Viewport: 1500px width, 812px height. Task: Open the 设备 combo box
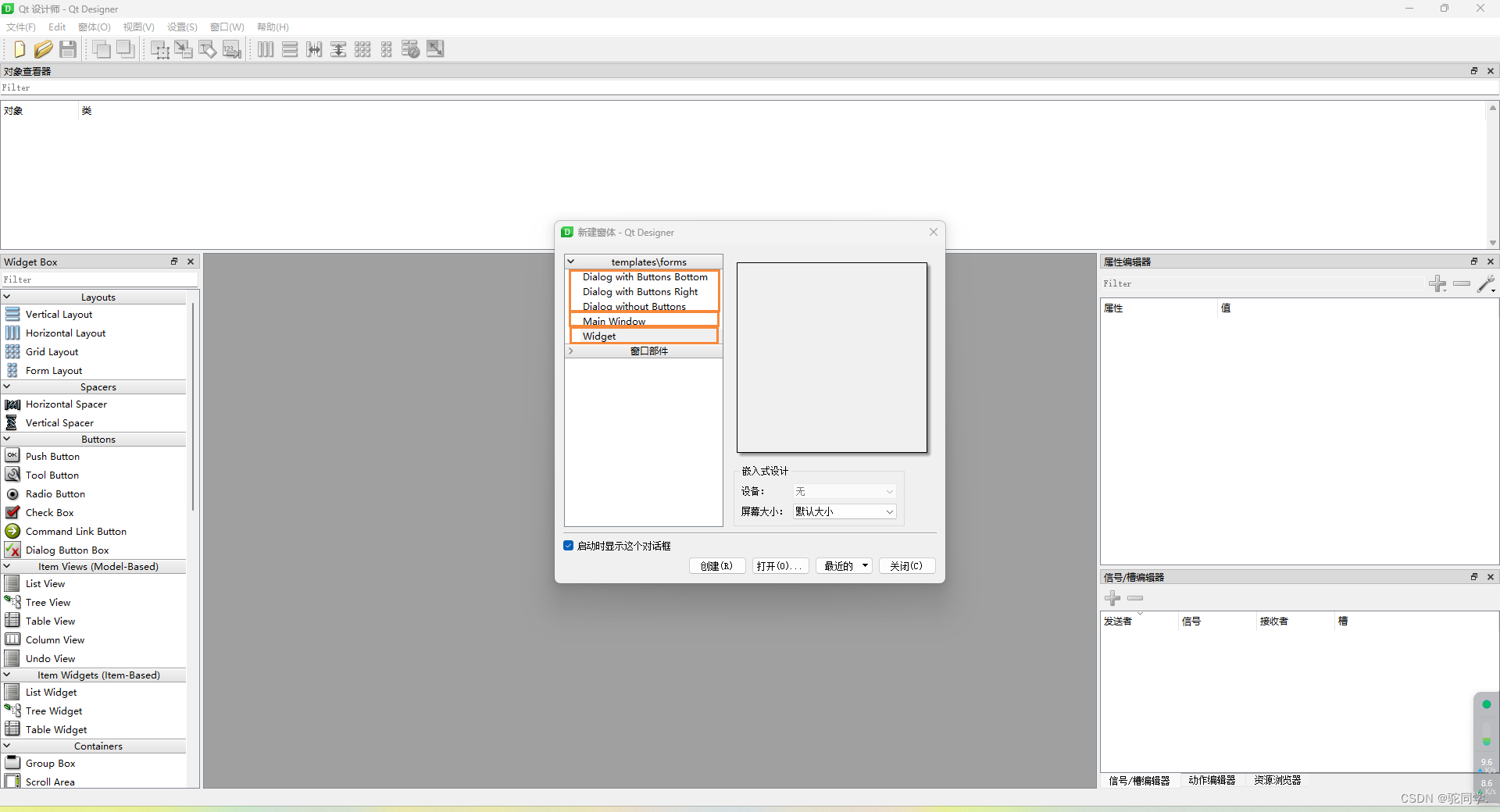845,491
